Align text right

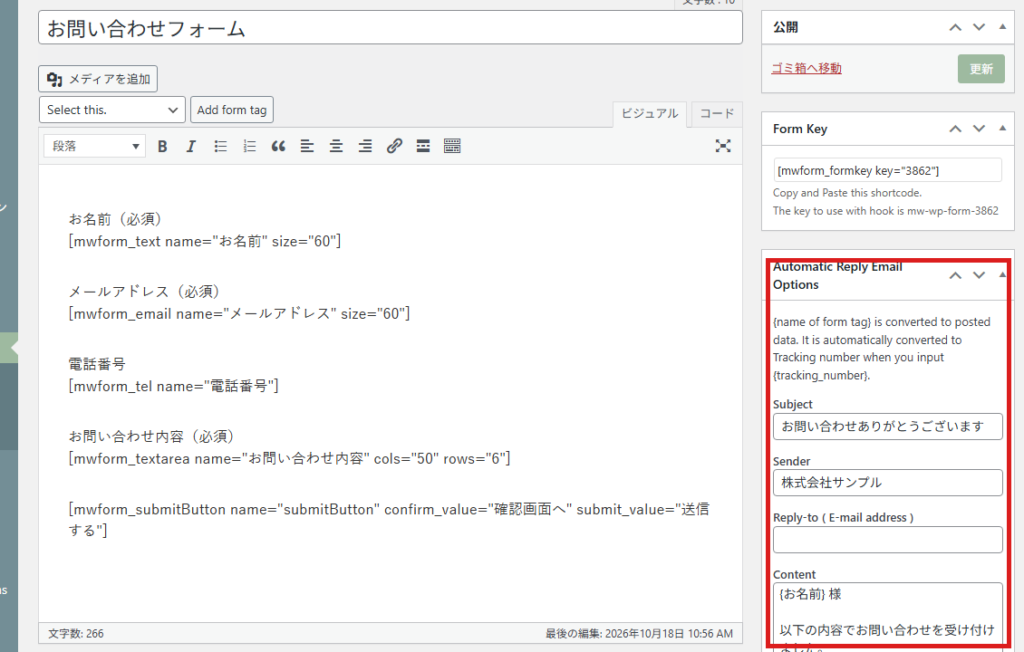point(365,146)
